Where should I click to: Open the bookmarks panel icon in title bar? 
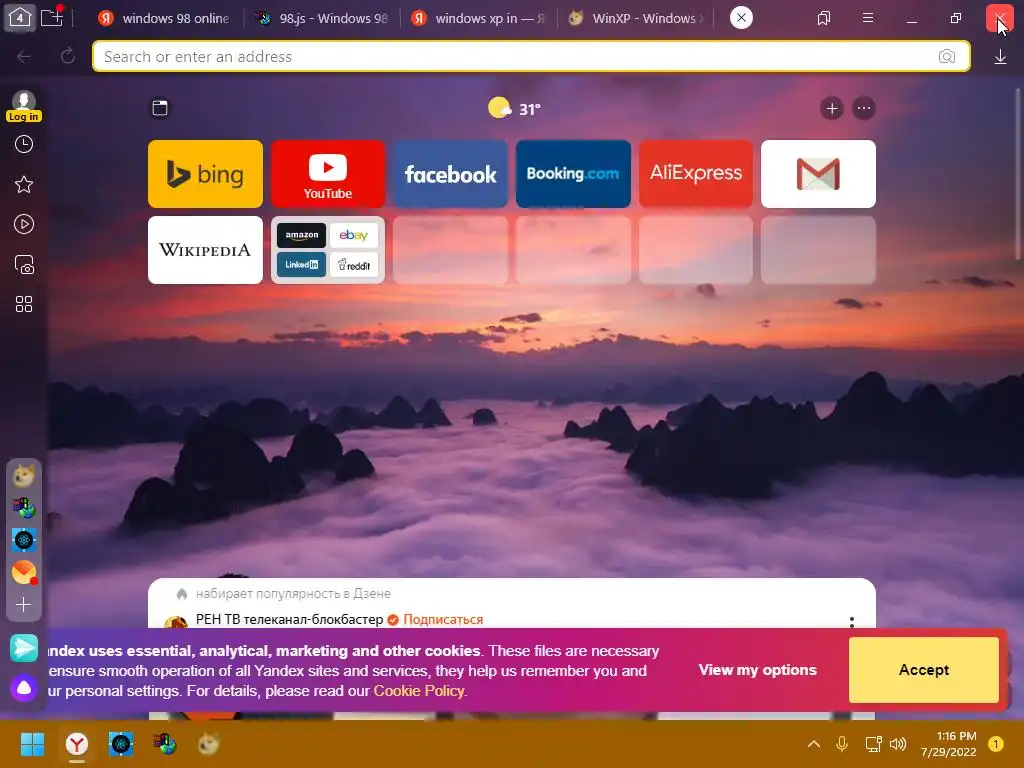824,18
